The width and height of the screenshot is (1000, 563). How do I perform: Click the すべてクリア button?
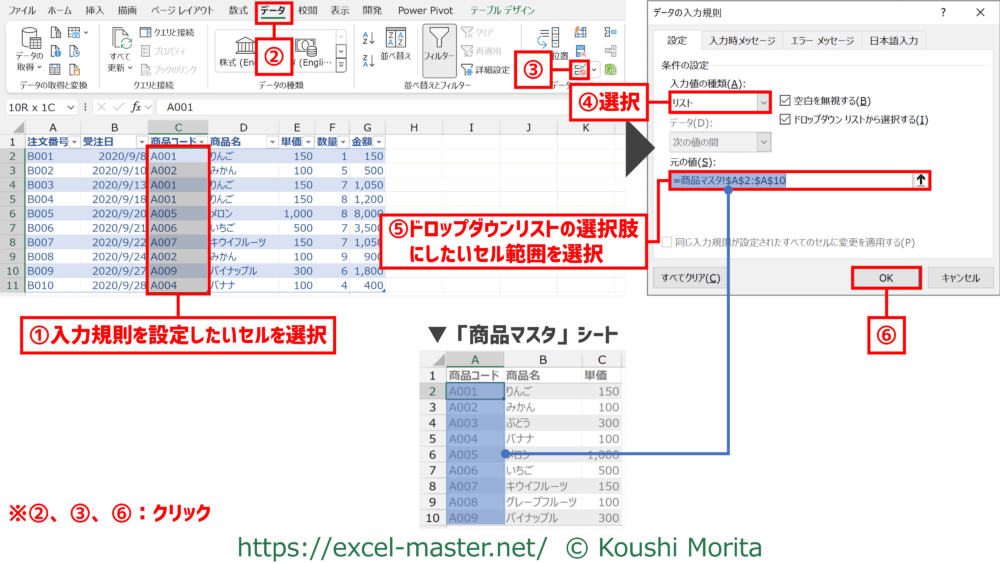point(692,277)
